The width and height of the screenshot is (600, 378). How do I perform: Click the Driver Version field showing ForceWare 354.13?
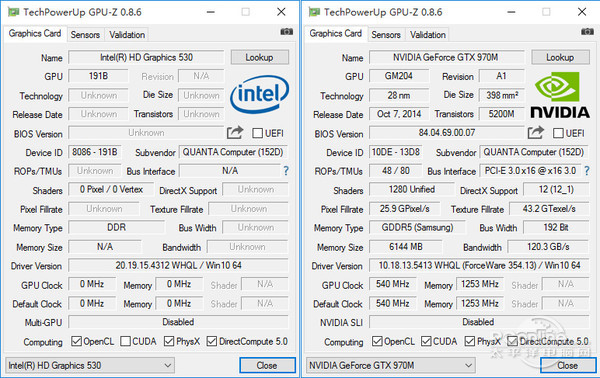click(x=479, y=266)
